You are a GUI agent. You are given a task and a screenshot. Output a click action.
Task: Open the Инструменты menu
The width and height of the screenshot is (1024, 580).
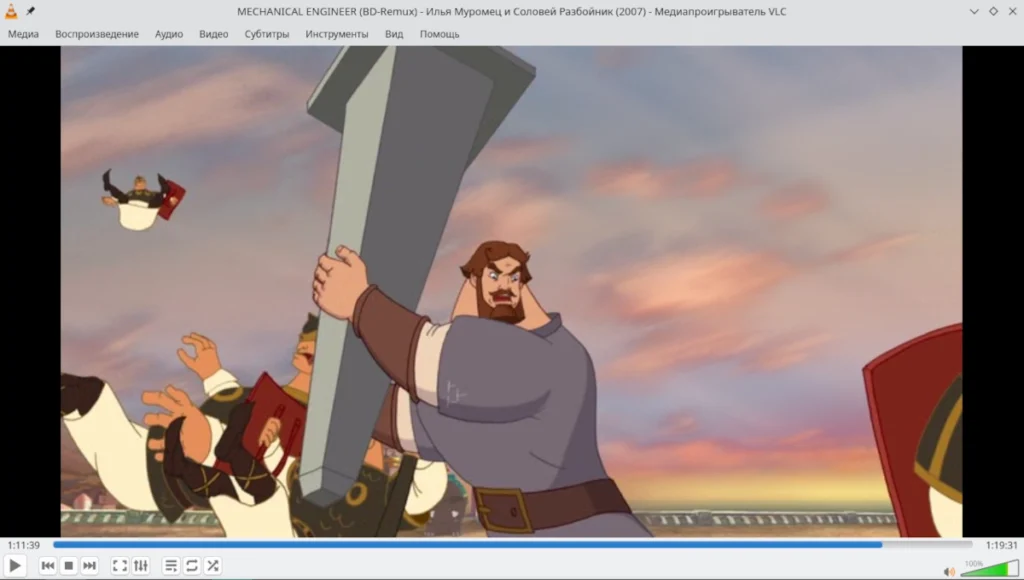336,34
